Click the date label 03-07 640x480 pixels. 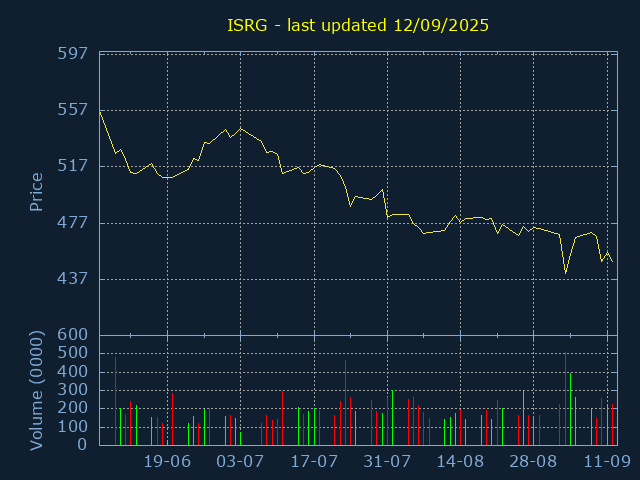[240, 462]
